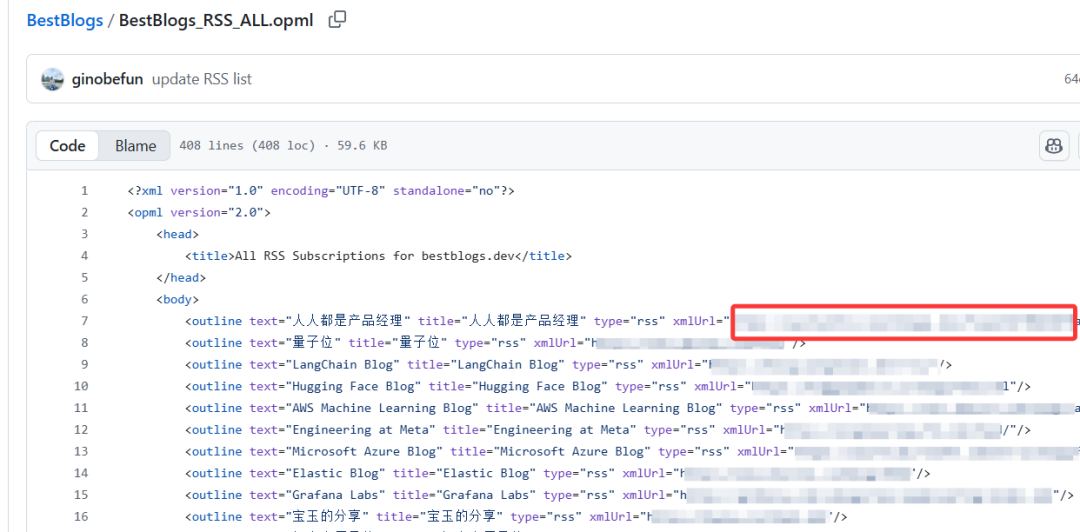The image size is (1080, 532).
Task: Switch to the Blame view tab
Action: point(135,146)
